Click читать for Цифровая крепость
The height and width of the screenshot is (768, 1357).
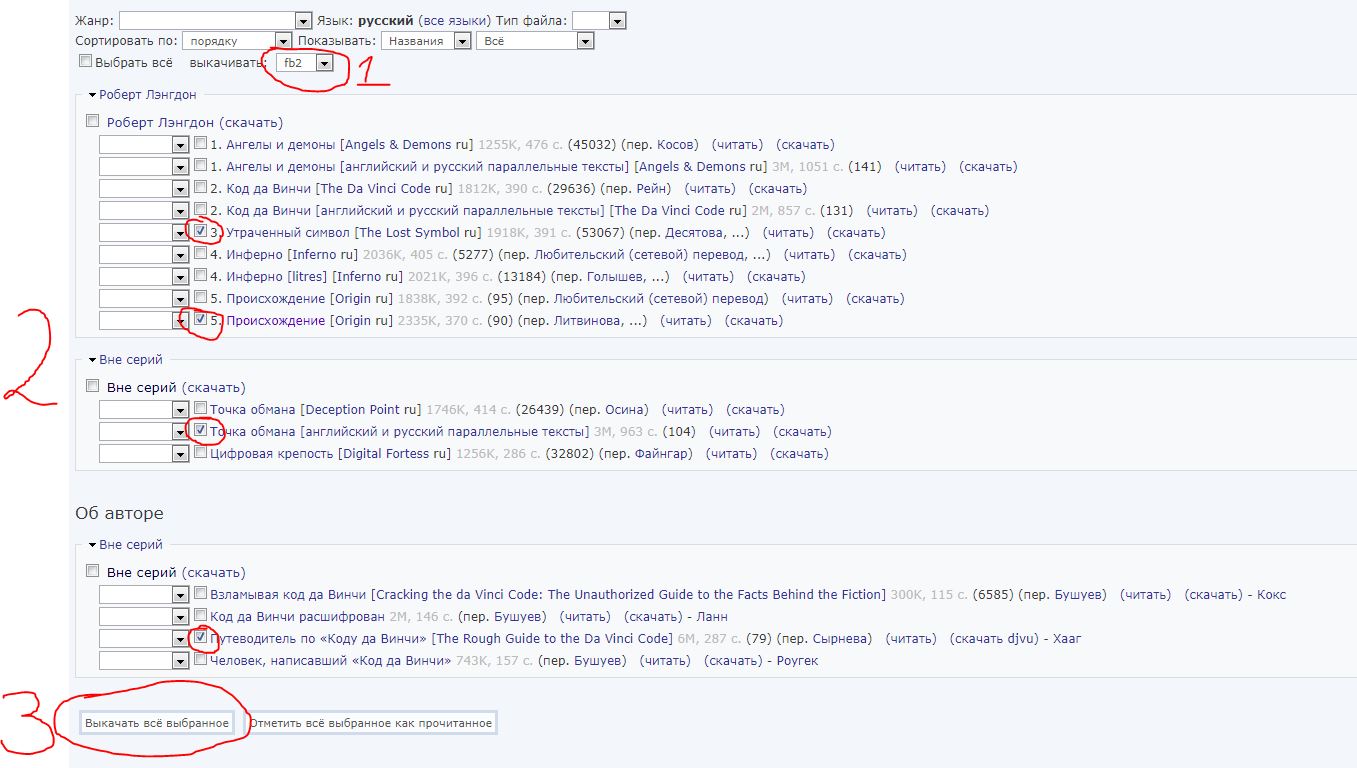731,454
